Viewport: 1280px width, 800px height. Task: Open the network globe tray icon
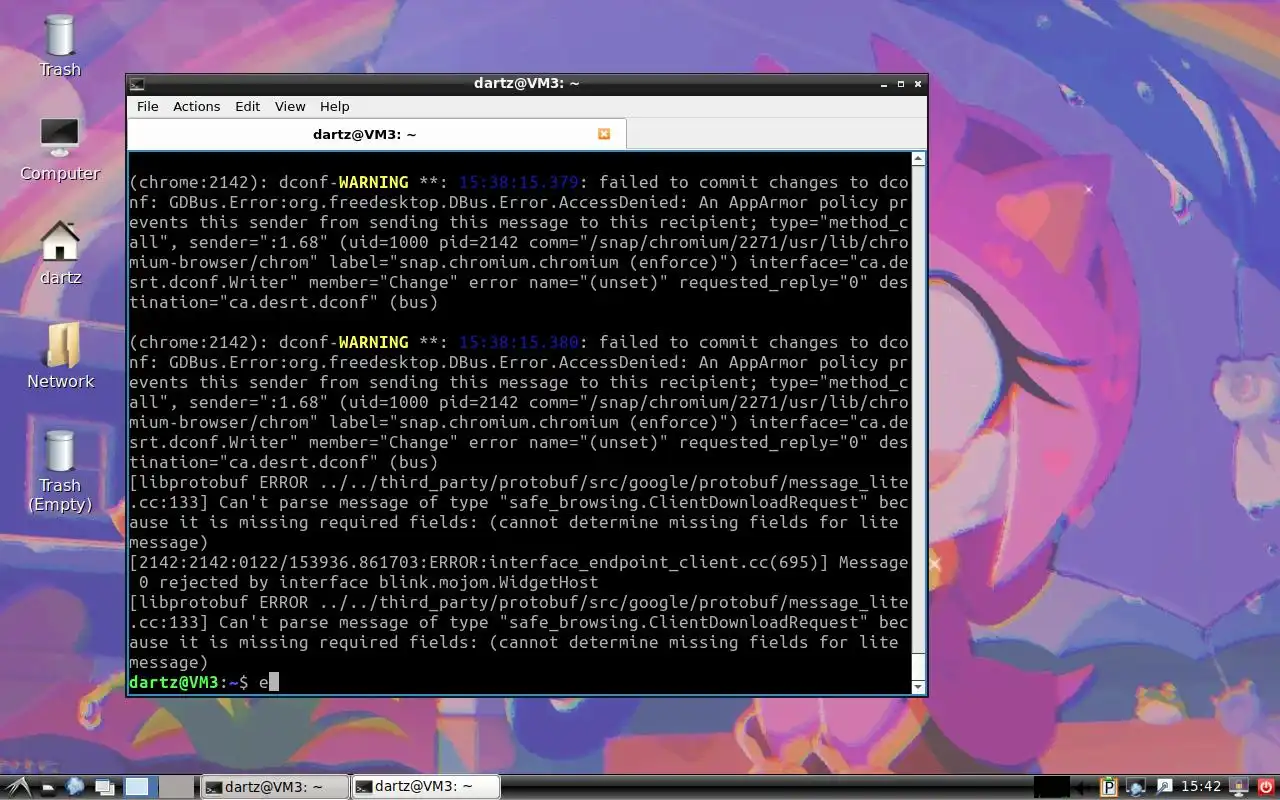[1136, 787]
